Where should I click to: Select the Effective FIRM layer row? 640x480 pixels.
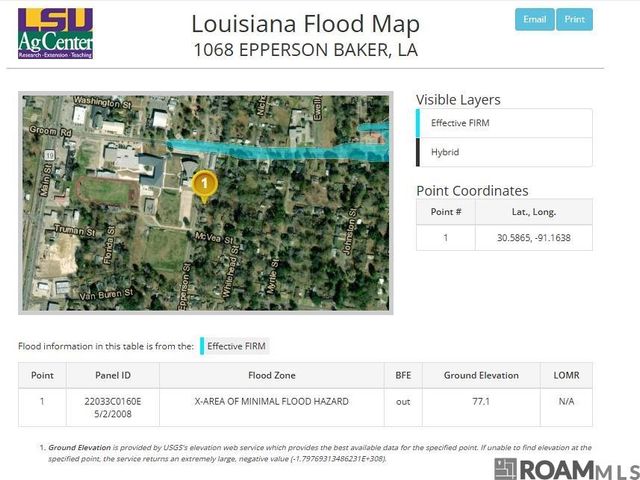point(504,123)
